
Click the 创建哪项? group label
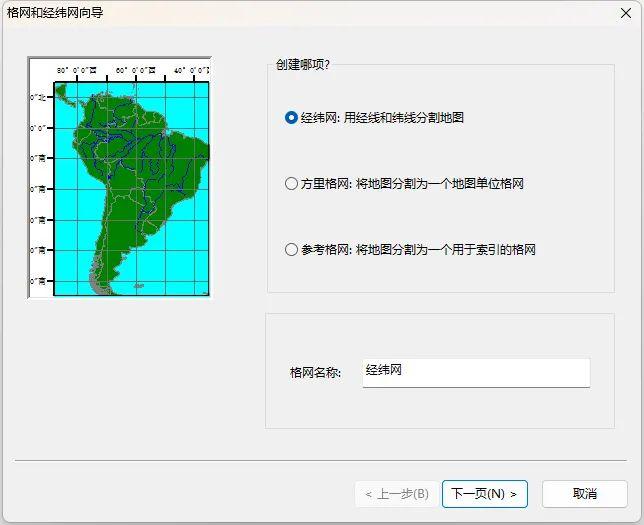click(x=303, y=64)
